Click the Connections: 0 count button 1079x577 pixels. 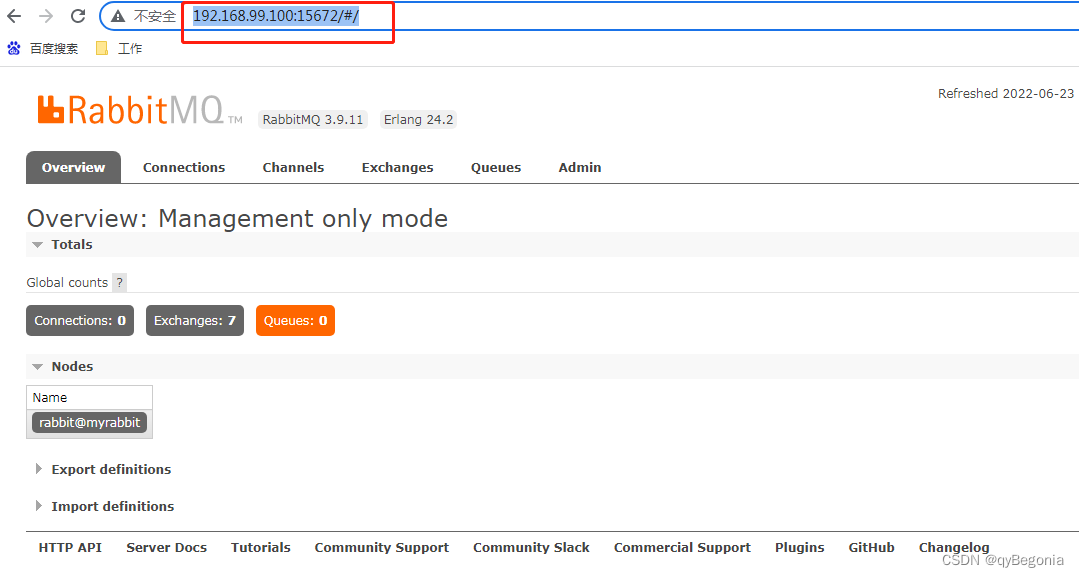80,320
